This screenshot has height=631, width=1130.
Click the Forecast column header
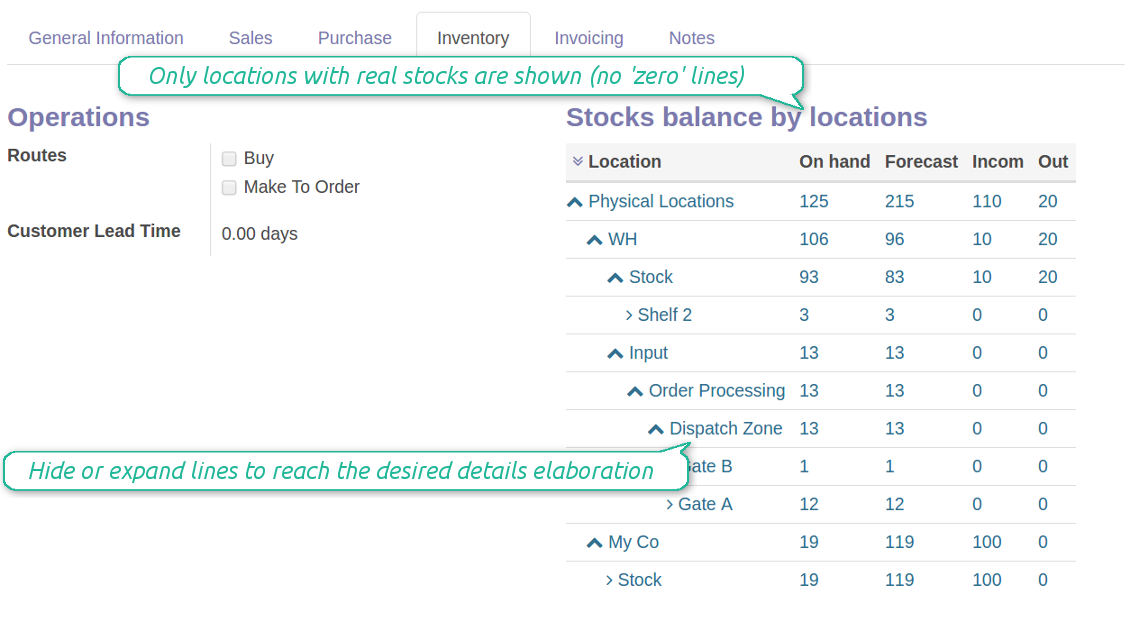pyautogui.click(x=921, y=161)
